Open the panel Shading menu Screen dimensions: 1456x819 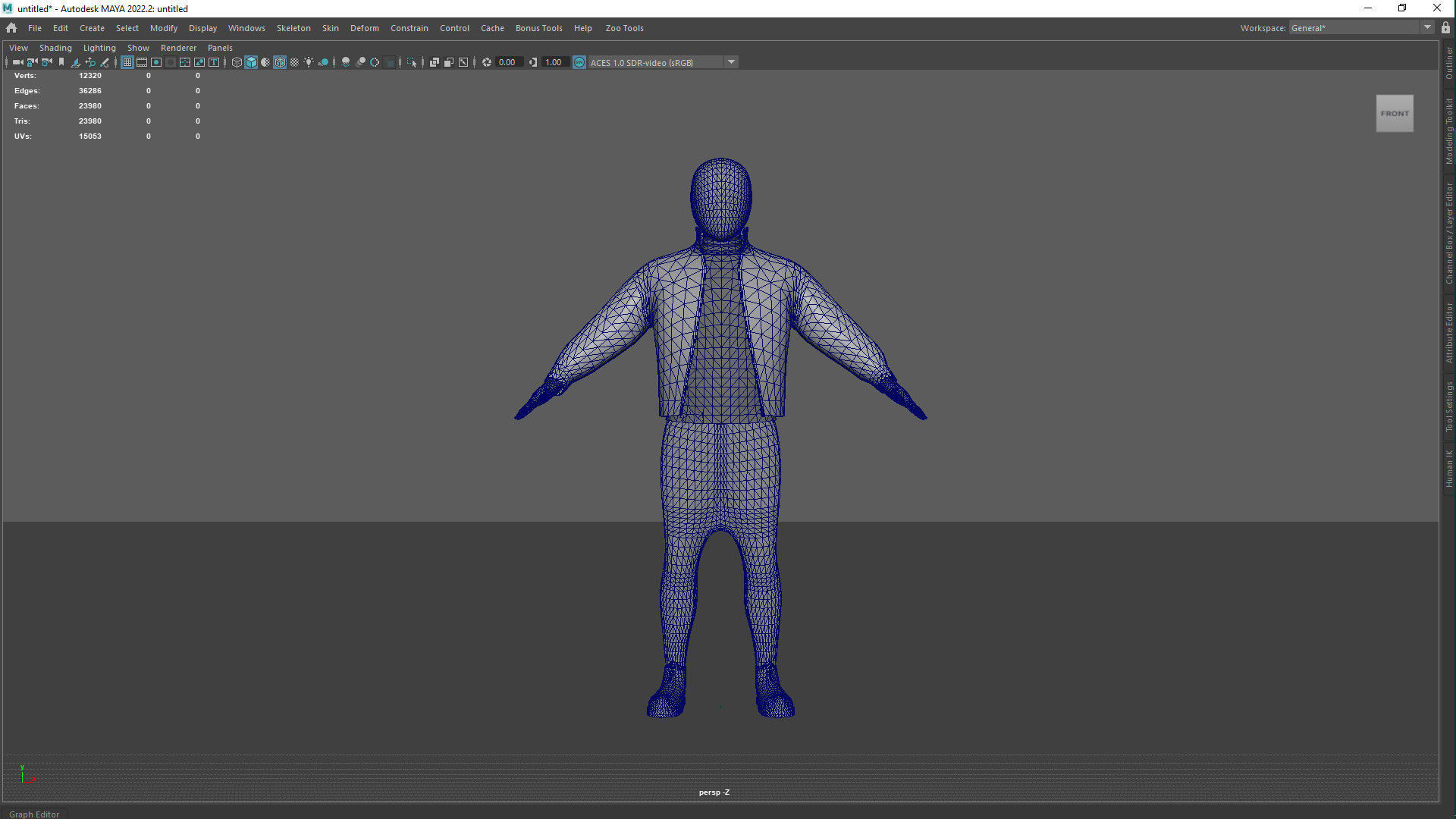[55, 47]
